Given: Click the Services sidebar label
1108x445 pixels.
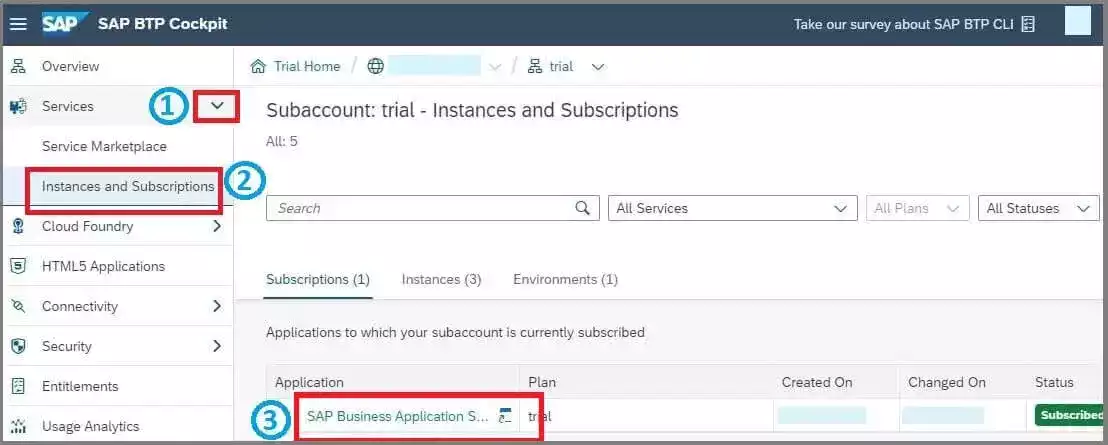Looking at the screenshot, I should click(x=68, y=106).
